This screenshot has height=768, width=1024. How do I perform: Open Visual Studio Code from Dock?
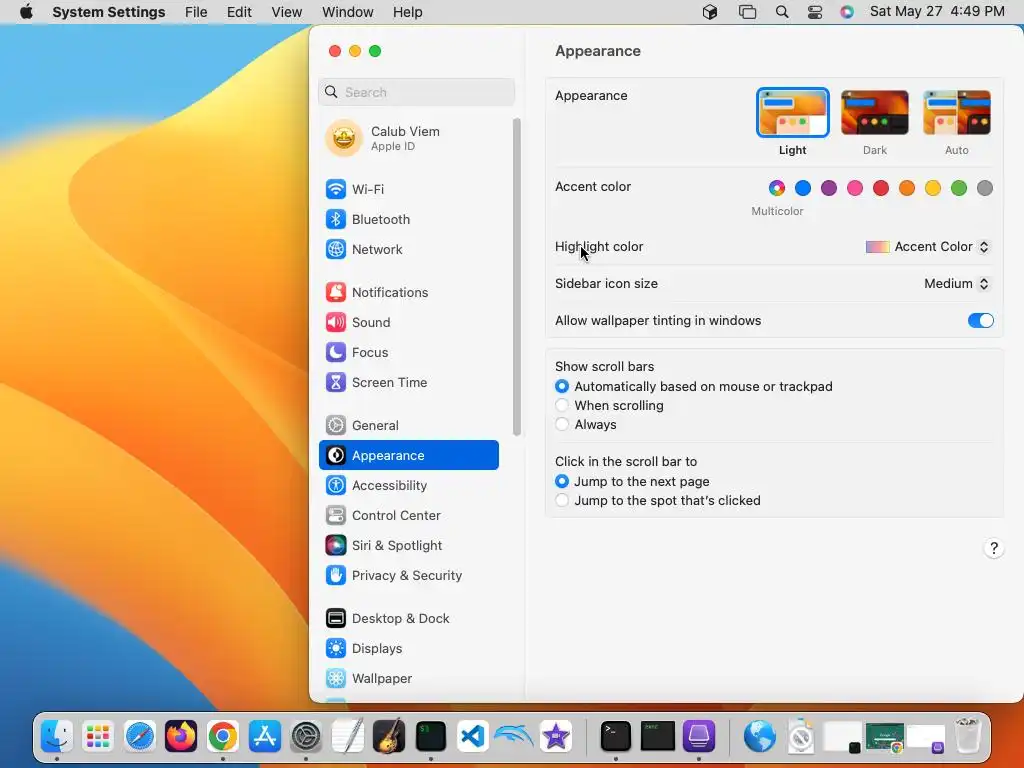pyautogui.click(x=472, y=737)
